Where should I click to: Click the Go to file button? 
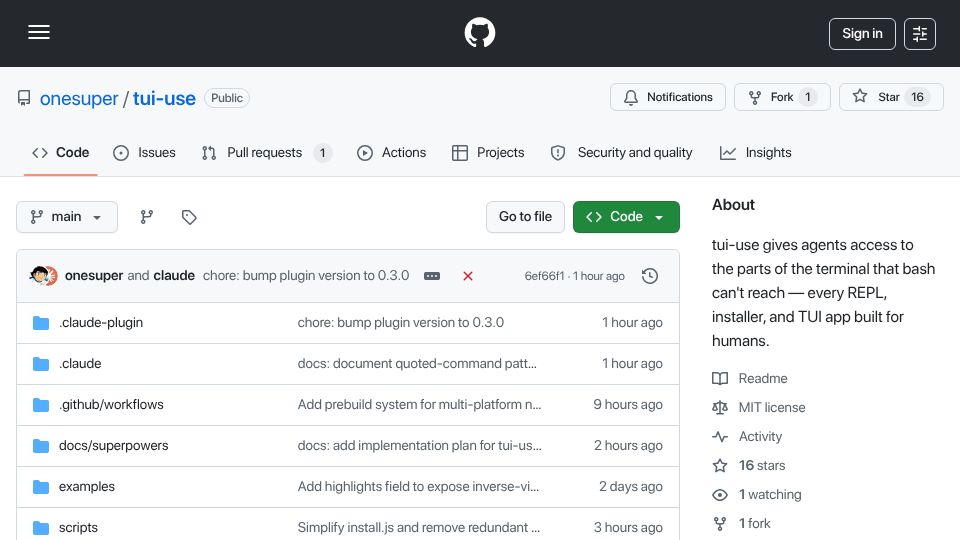click(525, 217)
